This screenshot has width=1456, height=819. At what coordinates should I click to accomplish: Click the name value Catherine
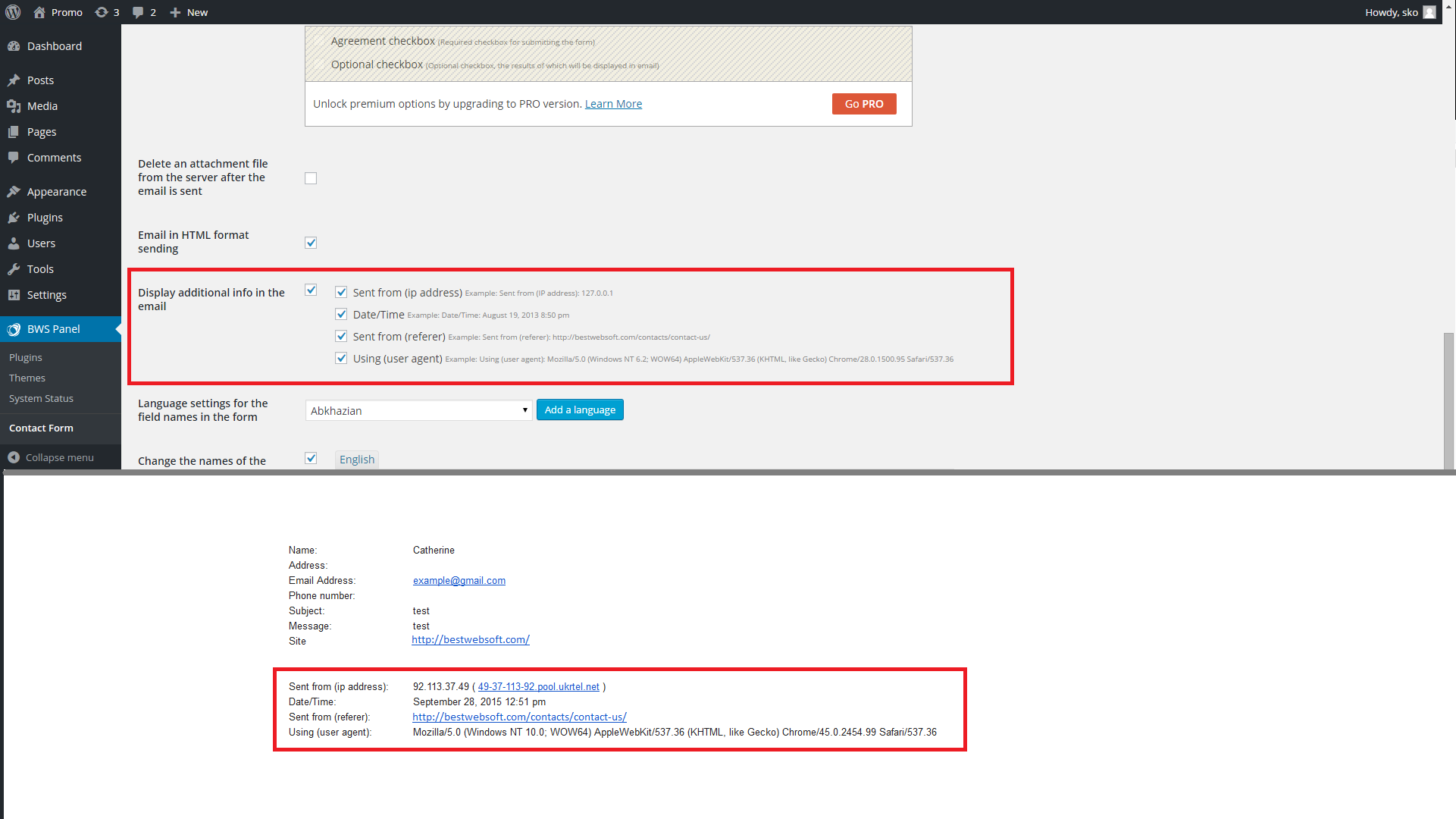pyautogui.click(x=434, y=551)
